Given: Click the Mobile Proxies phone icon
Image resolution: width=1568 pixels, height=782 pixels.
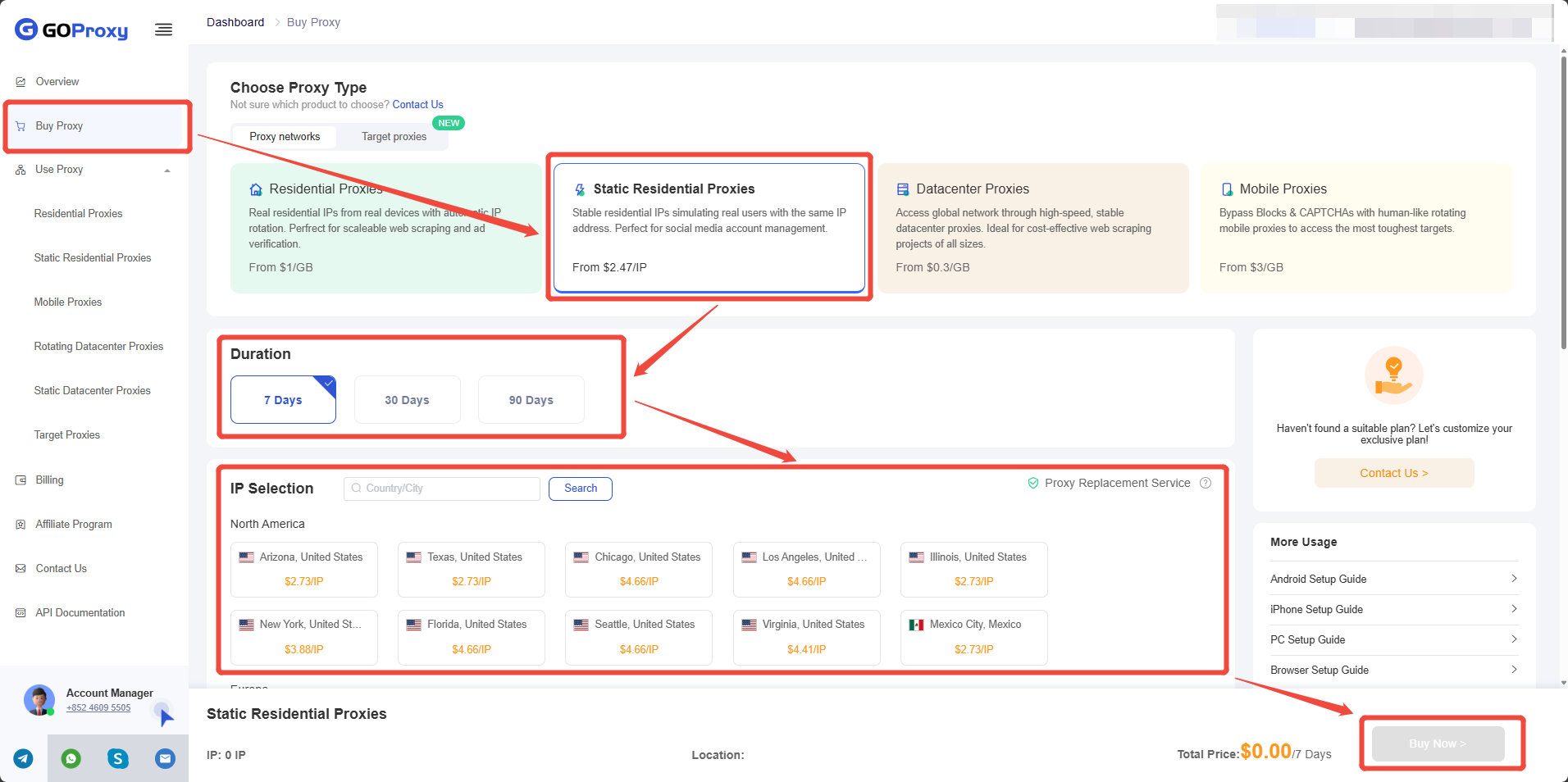Looking at the screenshot, I should point(1227,189).
